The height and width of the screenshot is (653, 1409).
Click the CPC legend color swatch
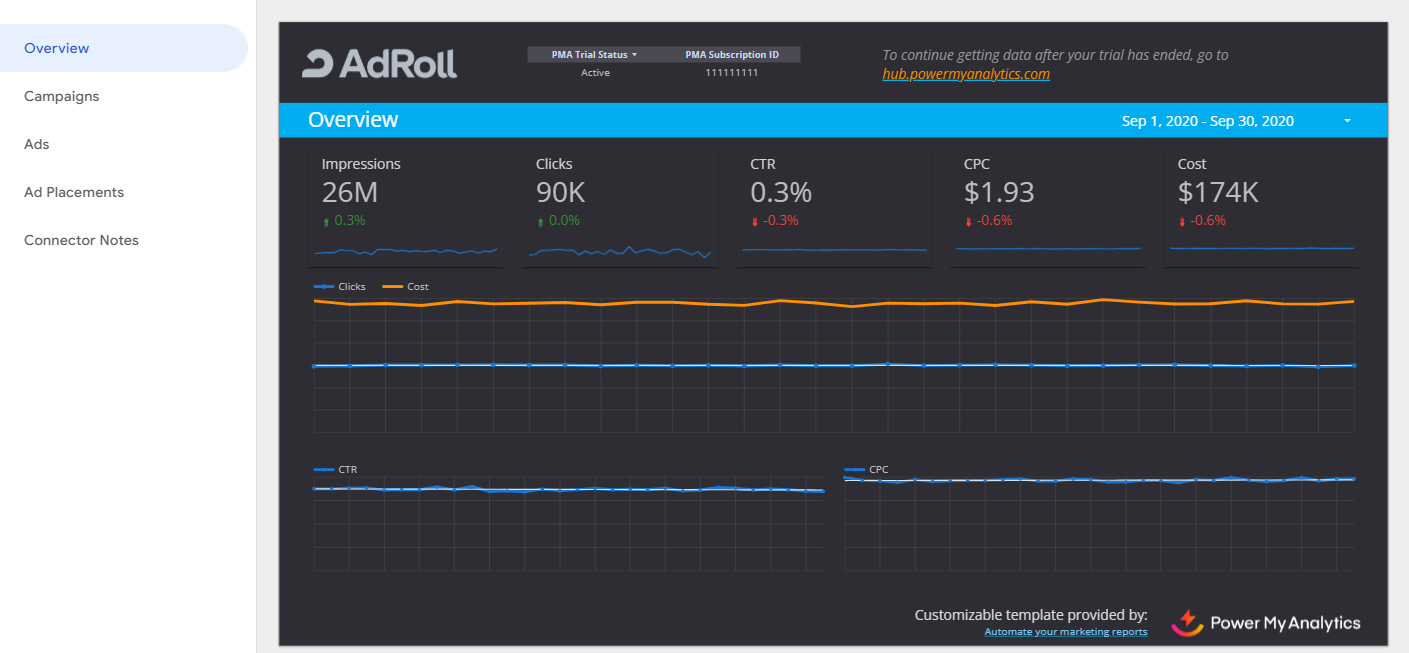pos(854,469)
